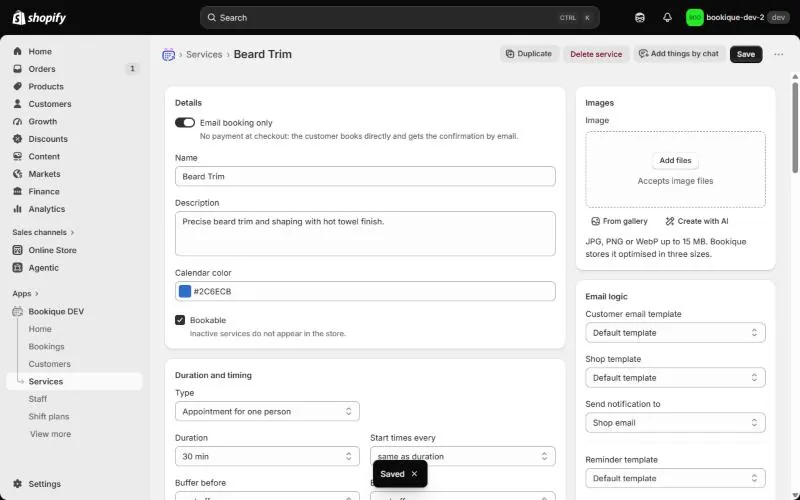Open Shop template dropdown

click(x=675, y=378)
